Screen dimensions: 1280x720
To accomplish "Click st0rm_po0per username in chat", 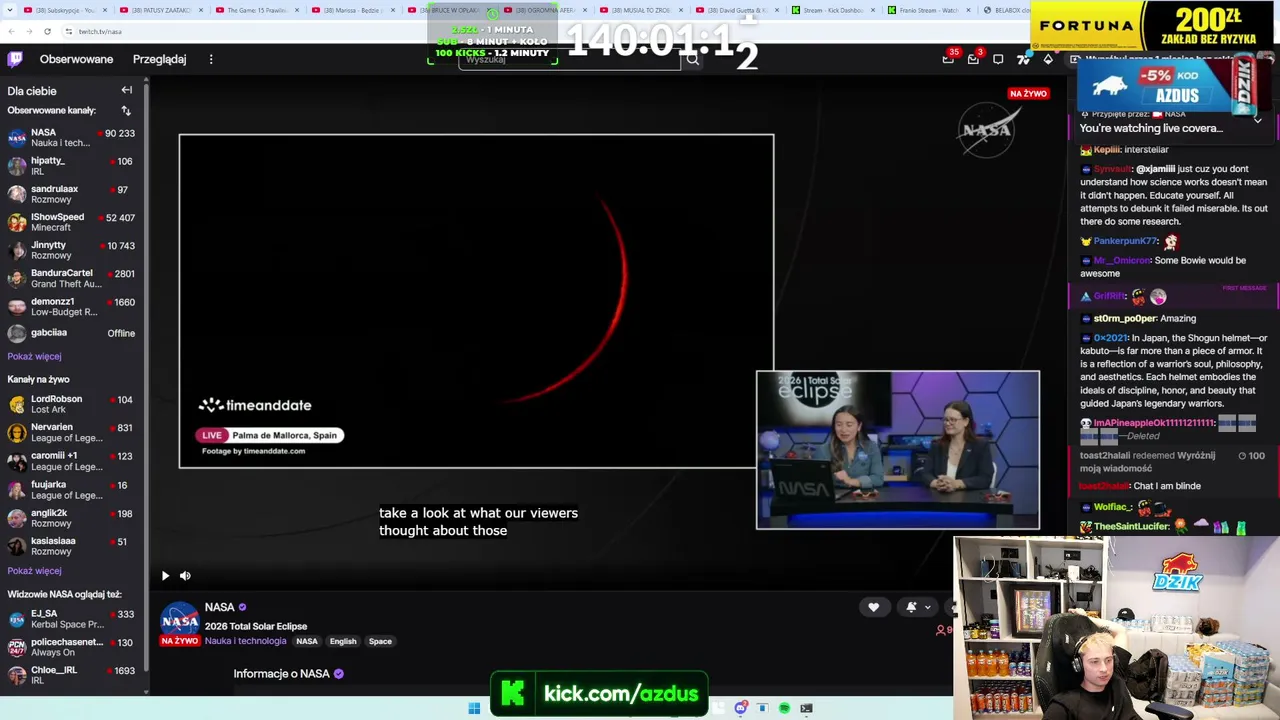I will (1124, 318).
